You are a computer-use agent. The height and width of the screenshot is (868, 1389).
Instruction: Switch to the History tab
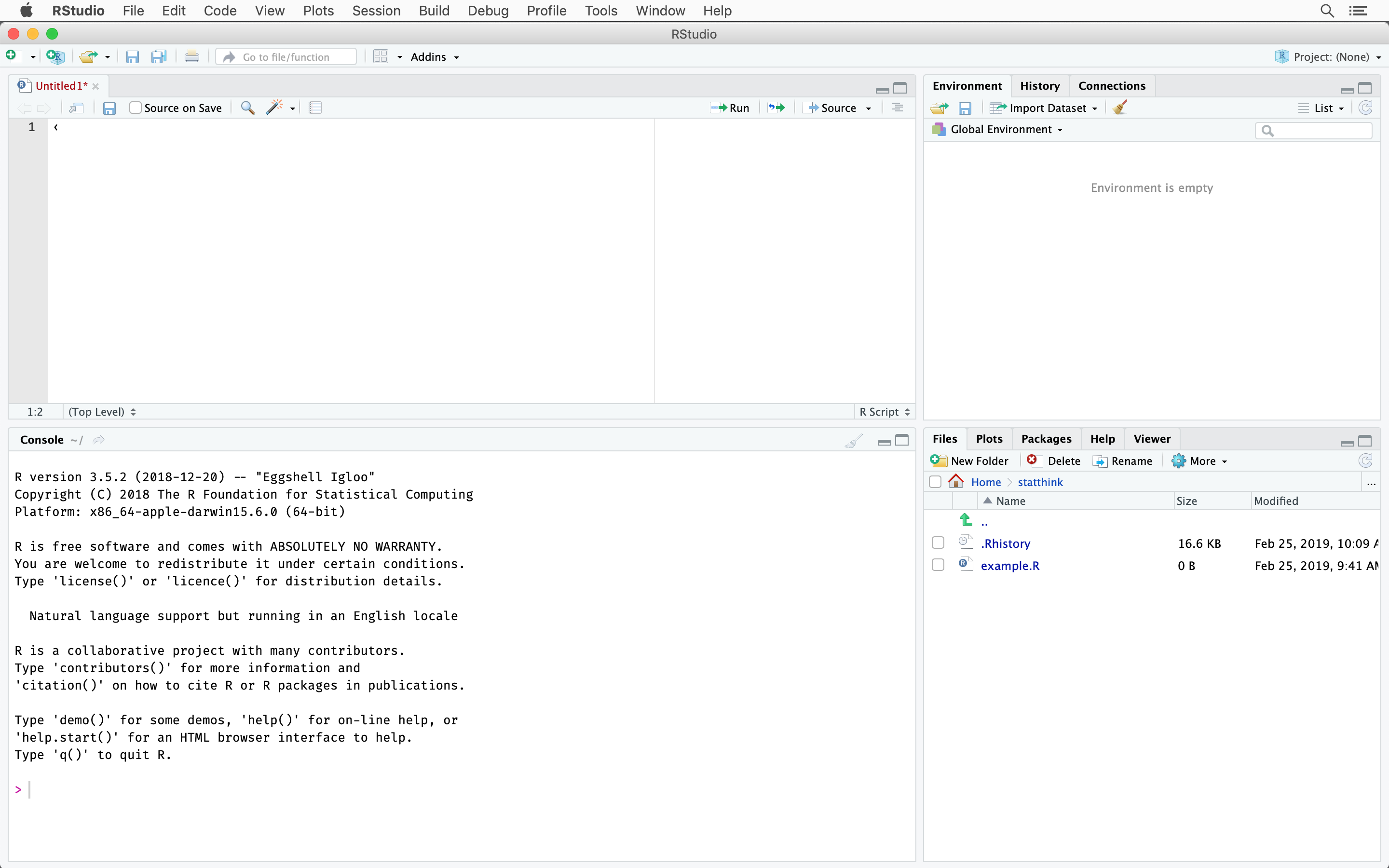[1039, 85]
